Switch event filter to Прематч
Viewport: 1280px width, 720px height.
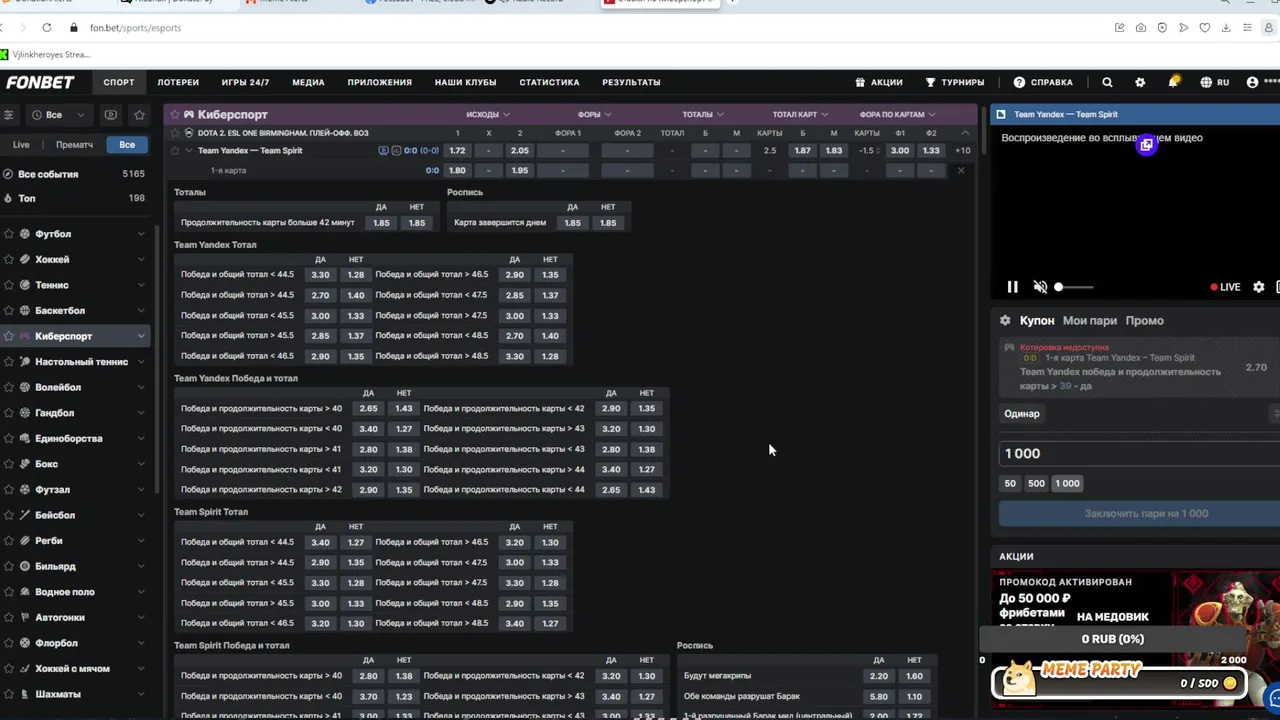pyautogui.click(x=74, y=145)
